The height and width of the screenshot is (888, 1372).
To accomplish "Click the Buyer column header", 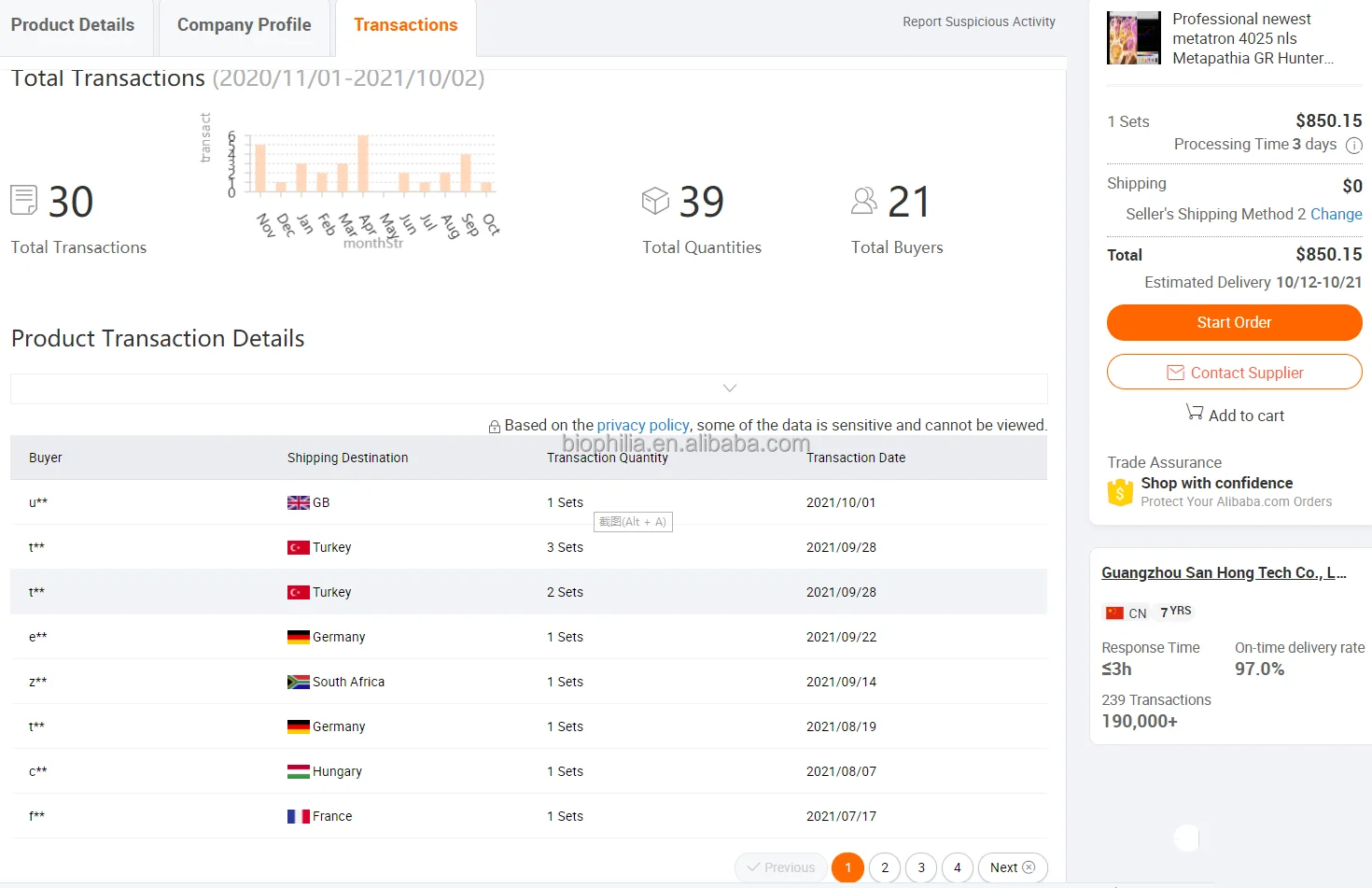I will 46,458.
